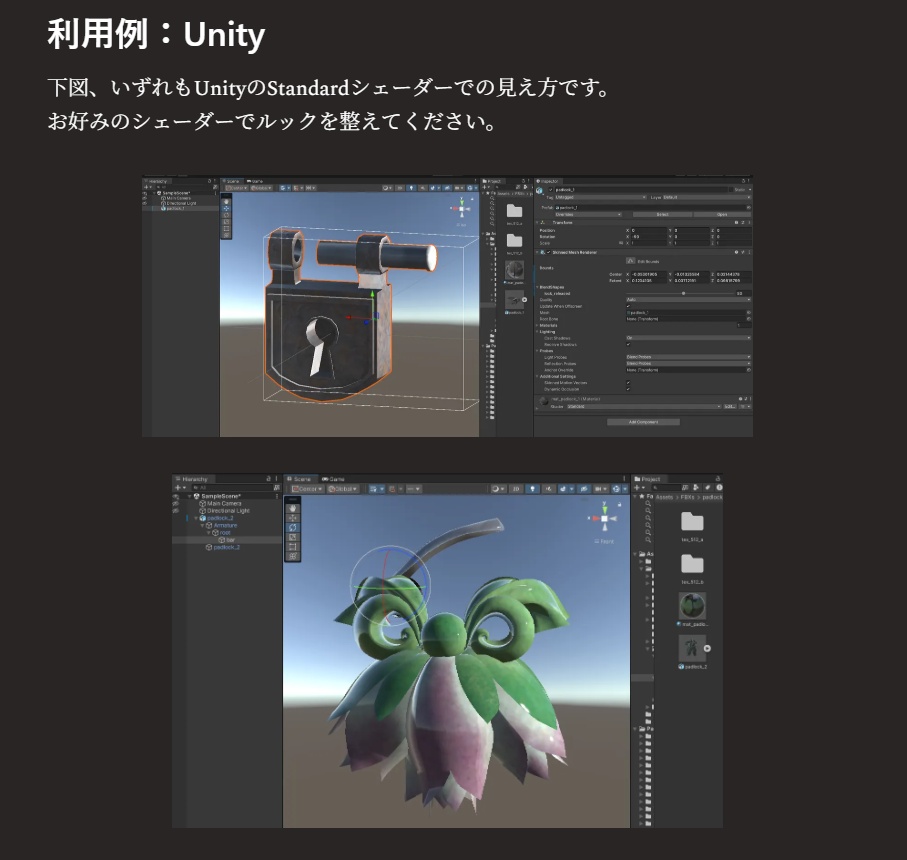Open Shader dropdown in material section
The width and height of the screenshot is (907, 860).
[644, 407]
